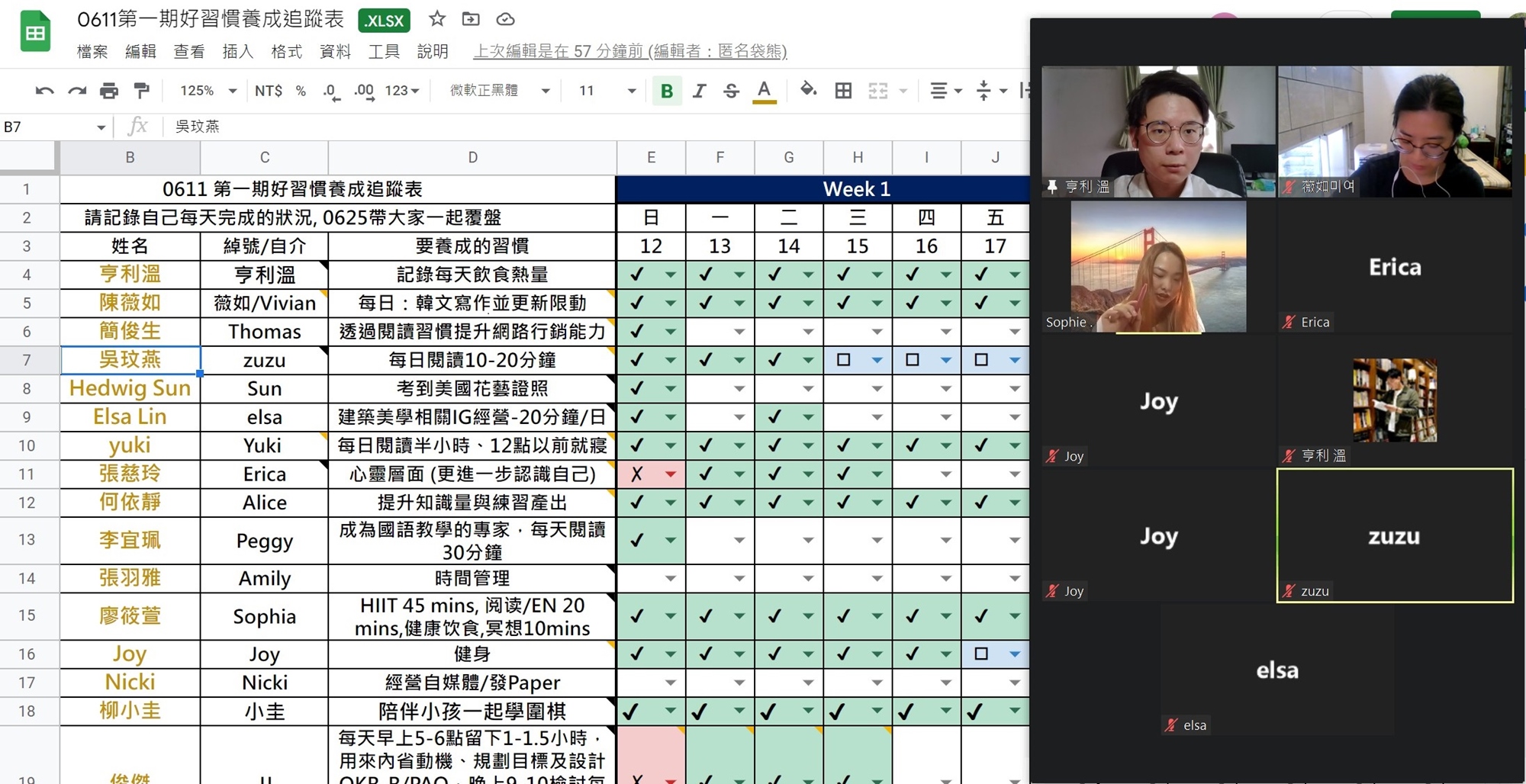Image resolution: width=1526 pixels, height=784 pixels.
Task: Click Sophie's video thumbnail
Action: (x=1158, y=267)
